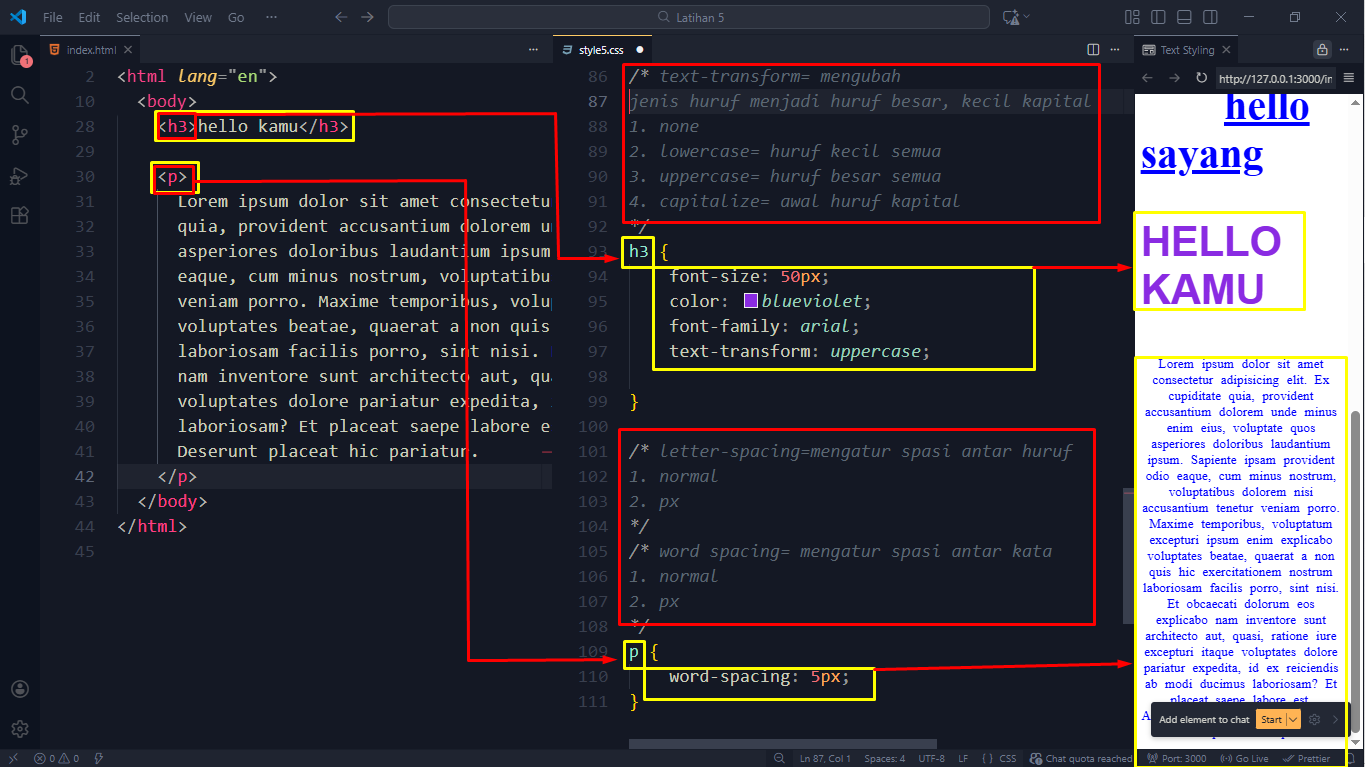The image size is (1365, 767).
Task: Open the Copilot chat dropdown arrow
Action: tap(1027, 17)
